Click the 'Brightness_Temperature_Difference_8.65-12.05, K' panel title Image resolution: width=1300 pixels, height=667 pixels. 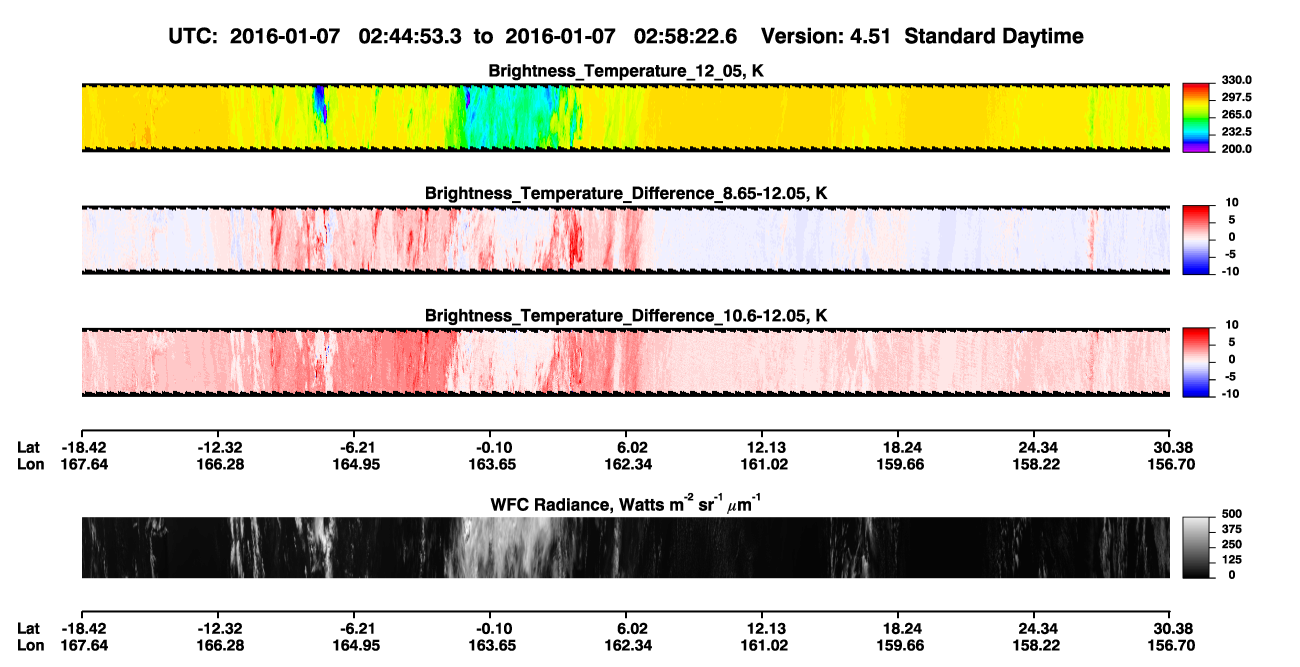tap(626, 193)
